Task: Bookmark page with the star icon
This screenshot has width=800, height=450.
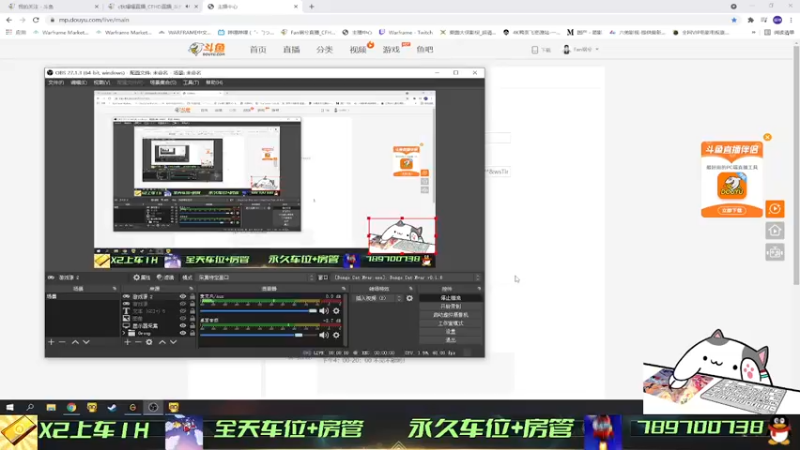Action: pos(734,20)
